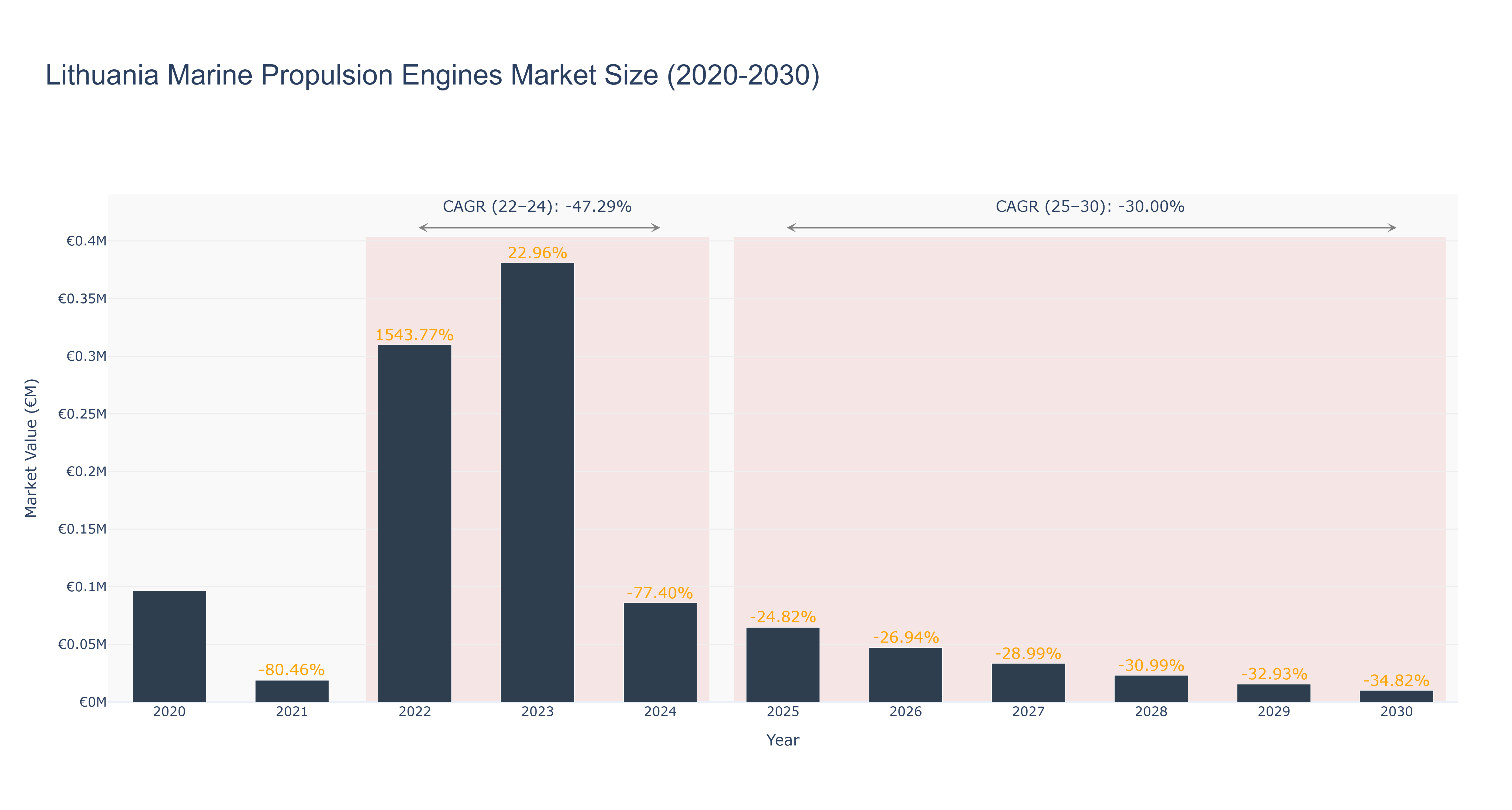Click the '2027' x-axis tick label

[1028, 712]
